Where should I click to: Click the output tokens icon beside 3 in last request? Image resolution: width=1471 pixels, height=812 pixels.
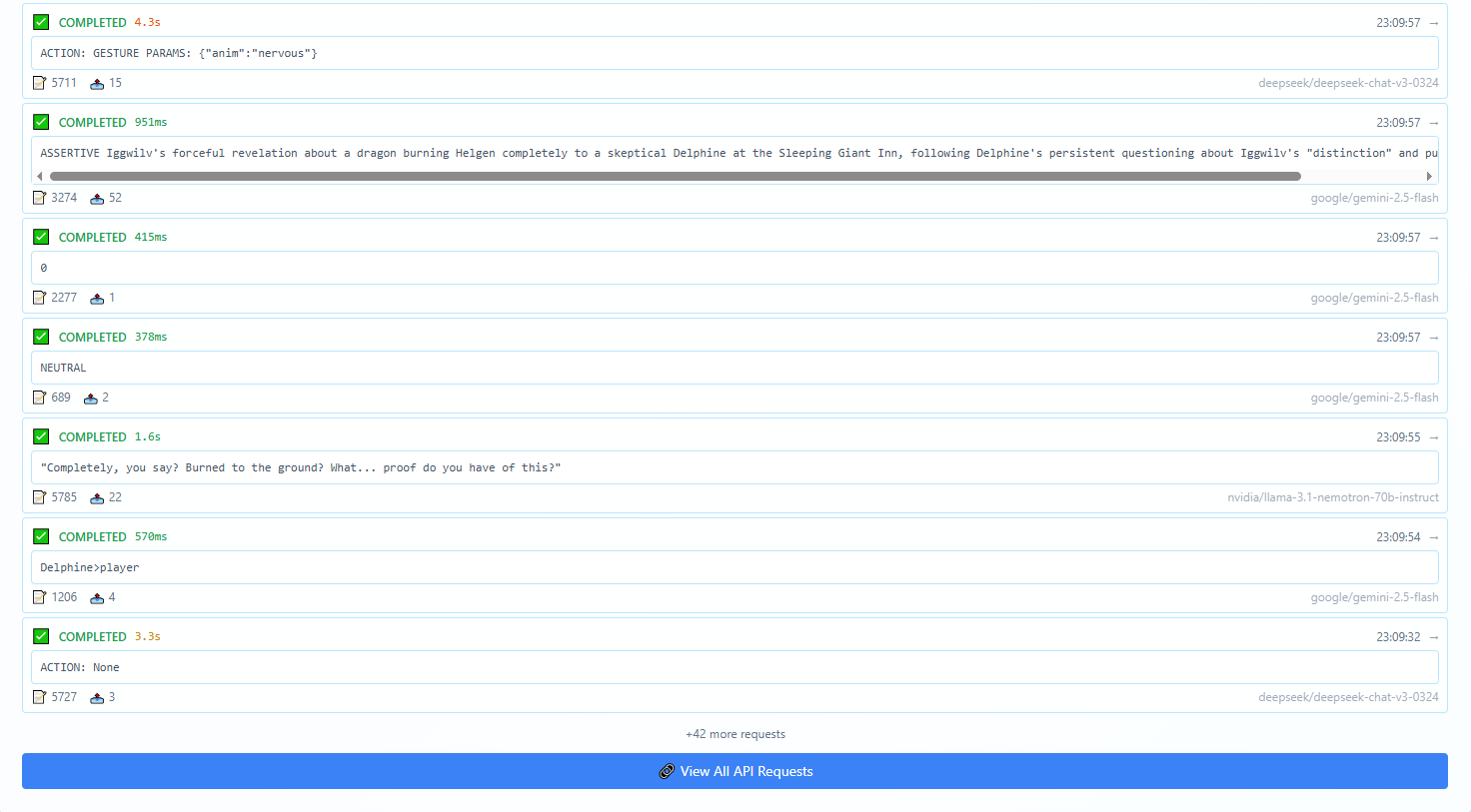pyautogui.click(x=97, y=698)
